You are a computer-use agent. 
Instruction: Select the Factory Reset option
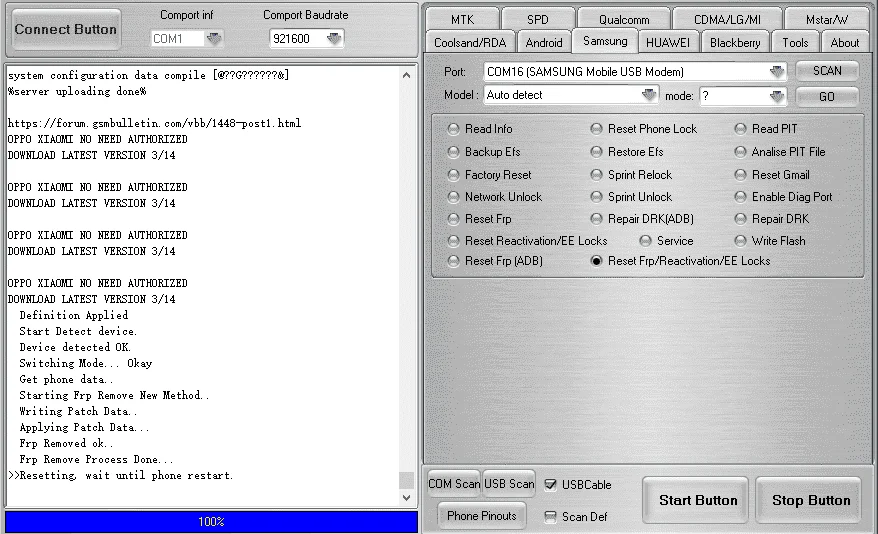490,175
